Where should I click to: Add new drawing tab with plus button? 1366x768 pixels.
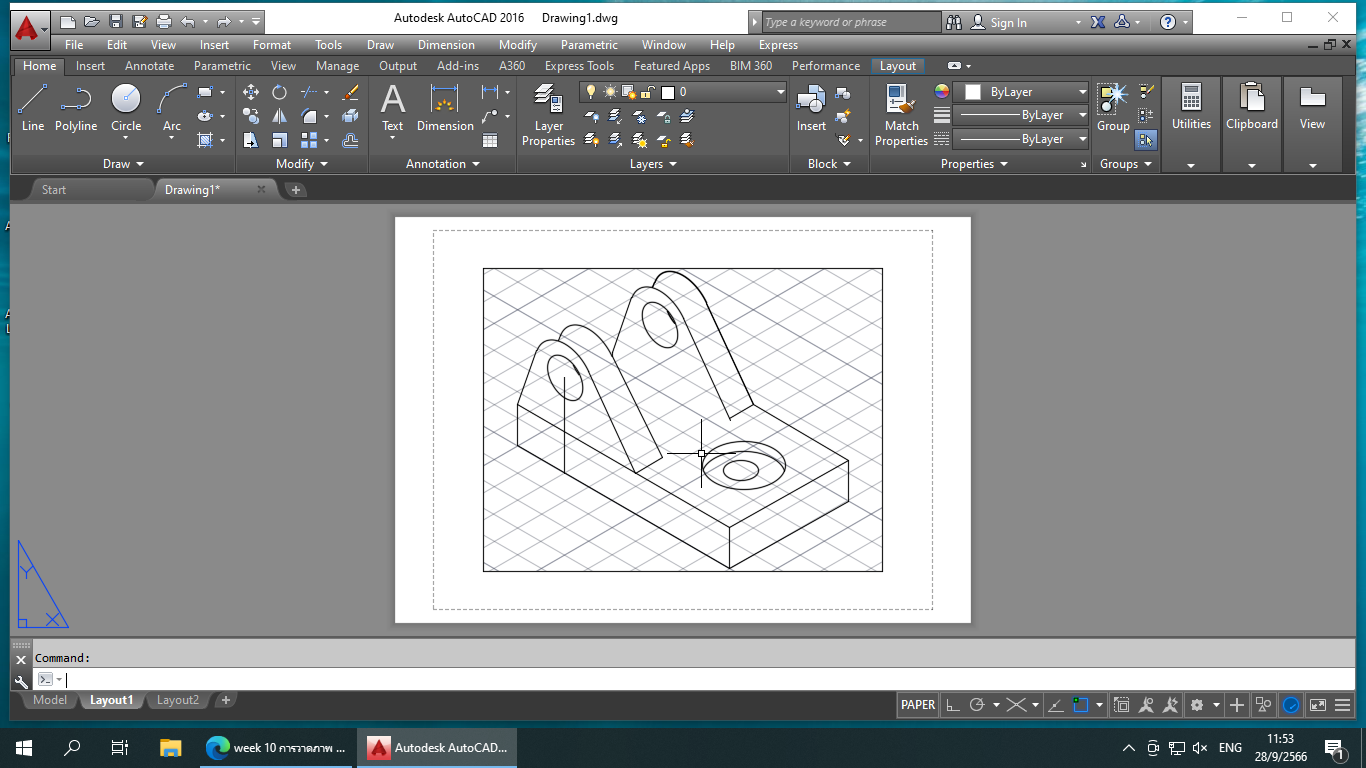coord(296,190)
